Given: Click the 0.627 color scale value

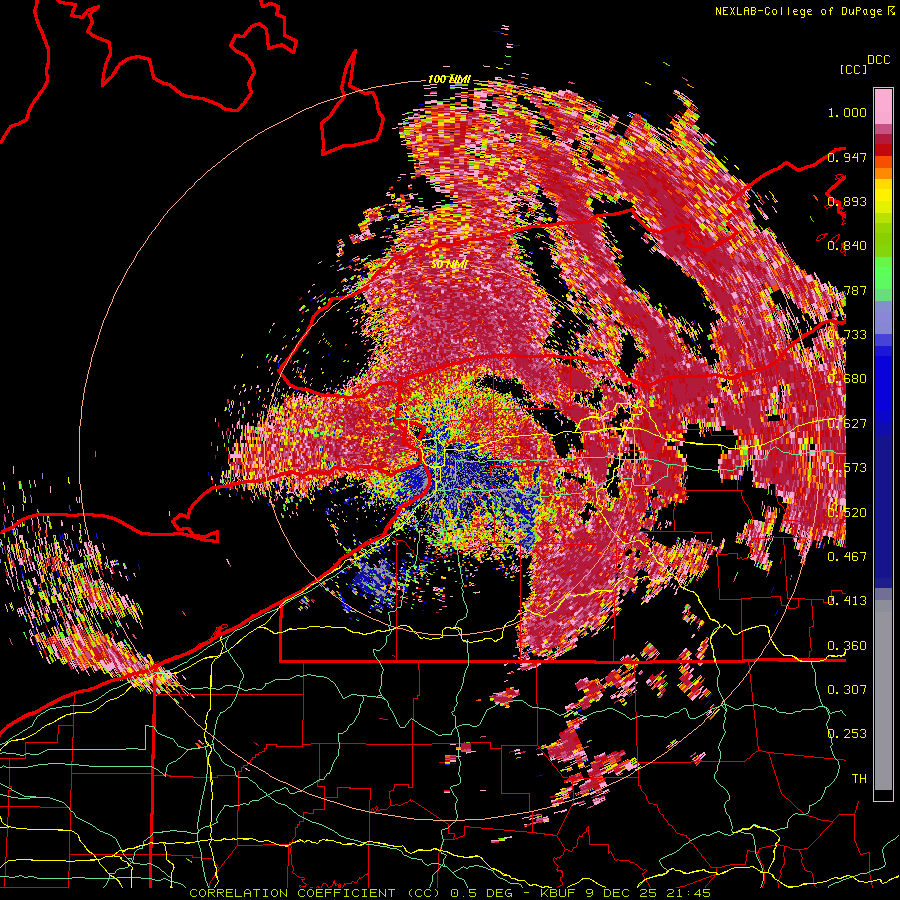Looking at the screenshot, I should 847,424.
